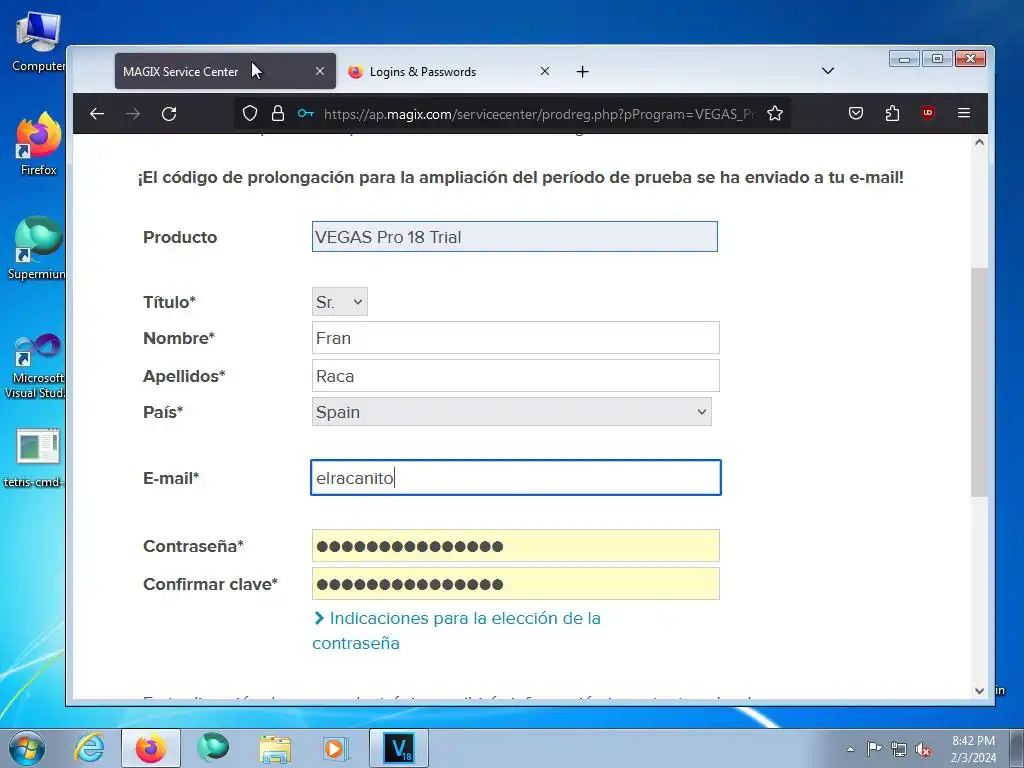Image resolution: width=1024 pixels, height=768 pixels.
Task: Open Action Center flag tray icon
Action: (x=874, y=749)
